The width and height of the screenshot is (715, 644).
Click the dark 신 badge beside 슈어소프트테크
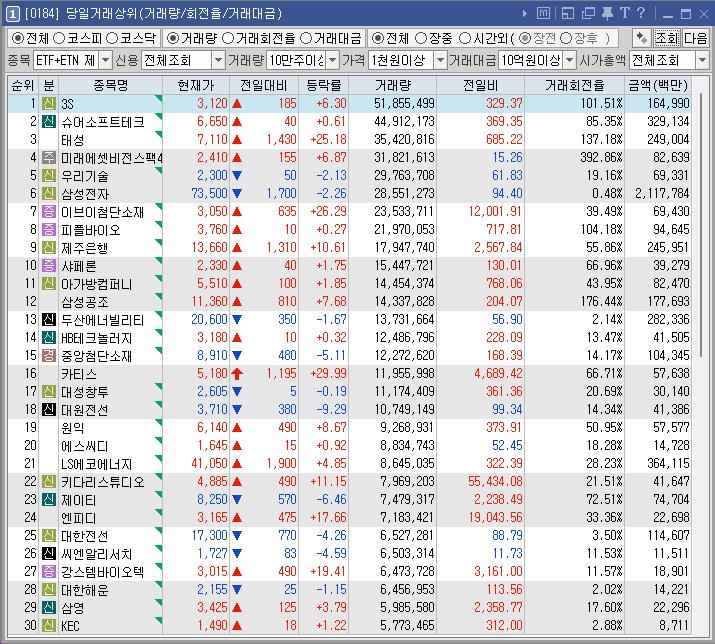coord(49,121)
